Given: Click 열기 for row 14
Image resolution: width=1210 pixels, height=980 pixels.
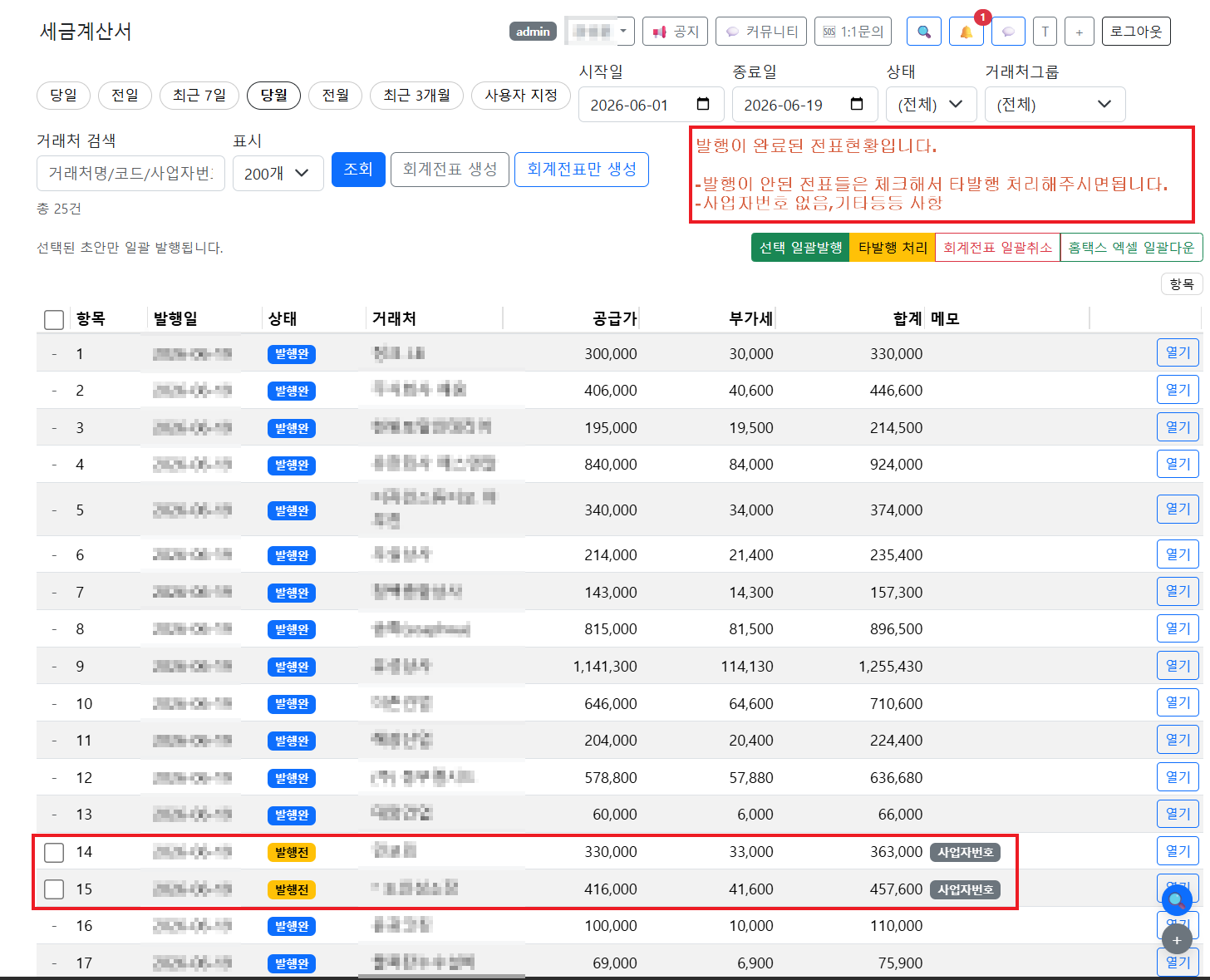Looking at the screenshot, I should pos(1178,851).
